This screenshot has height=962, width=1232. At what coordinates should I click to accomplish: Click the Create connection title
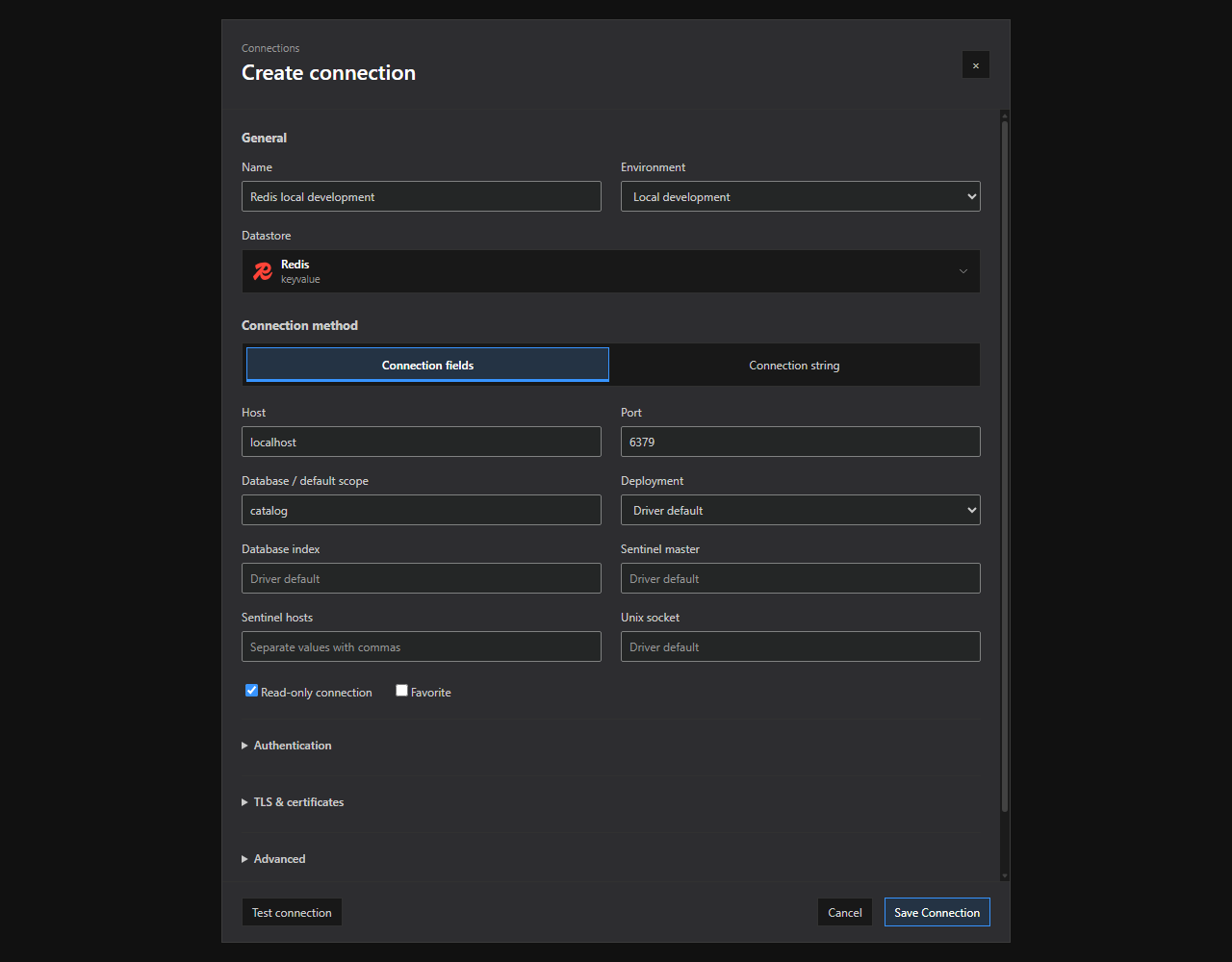328,73
